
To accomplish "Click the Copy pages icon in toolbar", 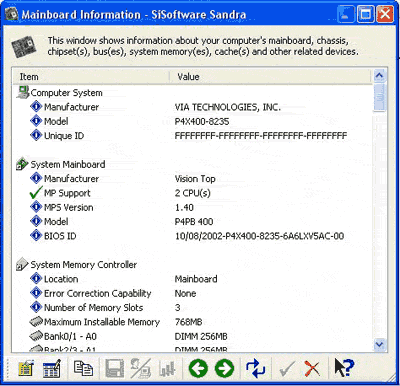I will (83, 368).
